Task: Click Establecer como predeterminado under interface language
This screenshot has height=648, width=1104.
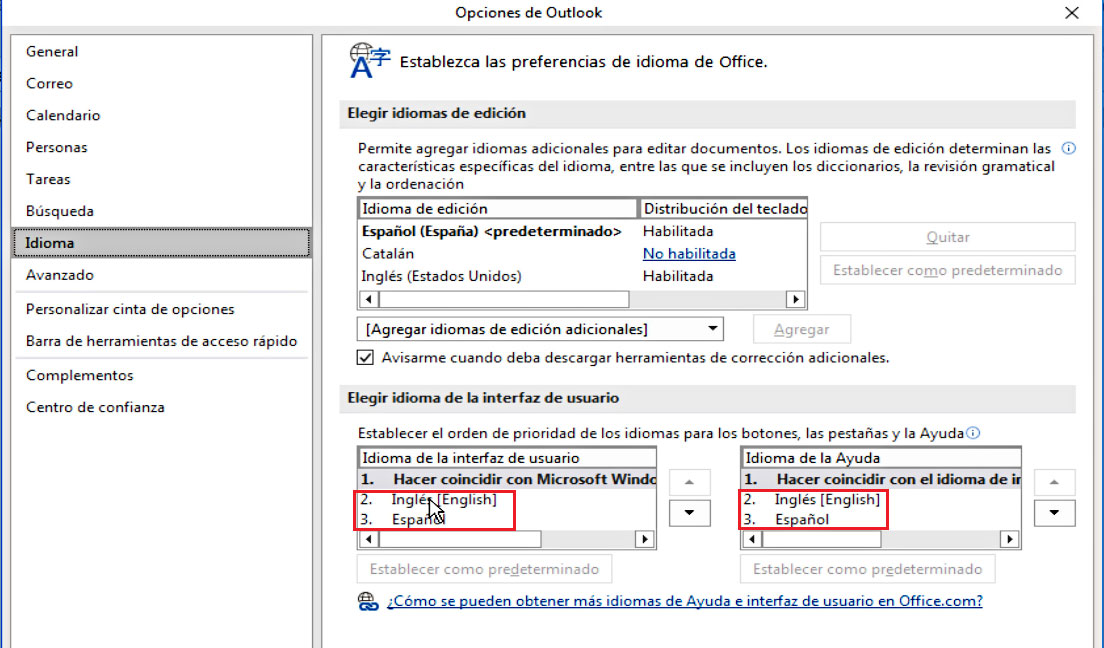Action: point(483,568)
